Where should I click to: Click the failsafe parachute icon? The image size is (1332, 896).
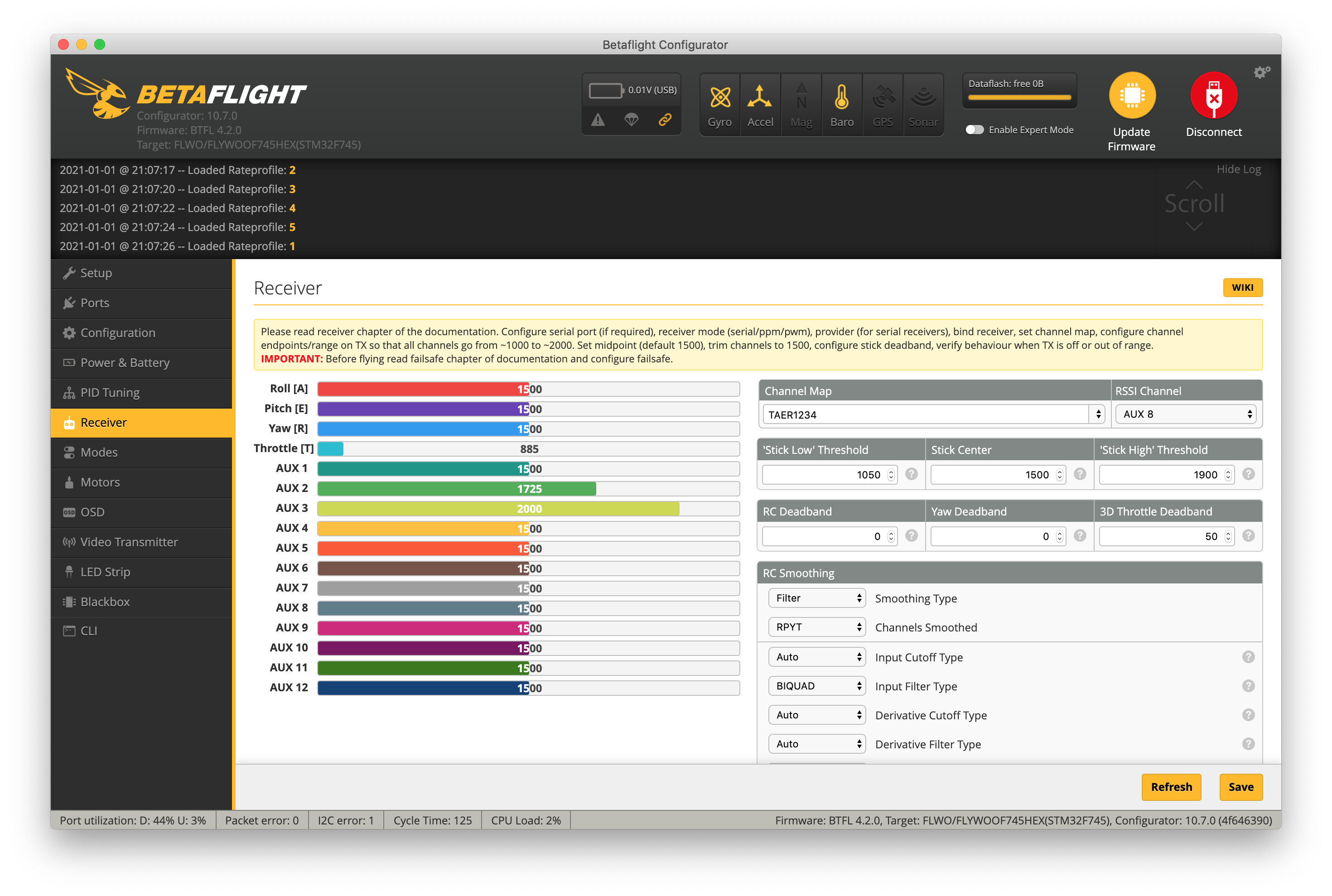pos(631,120)
